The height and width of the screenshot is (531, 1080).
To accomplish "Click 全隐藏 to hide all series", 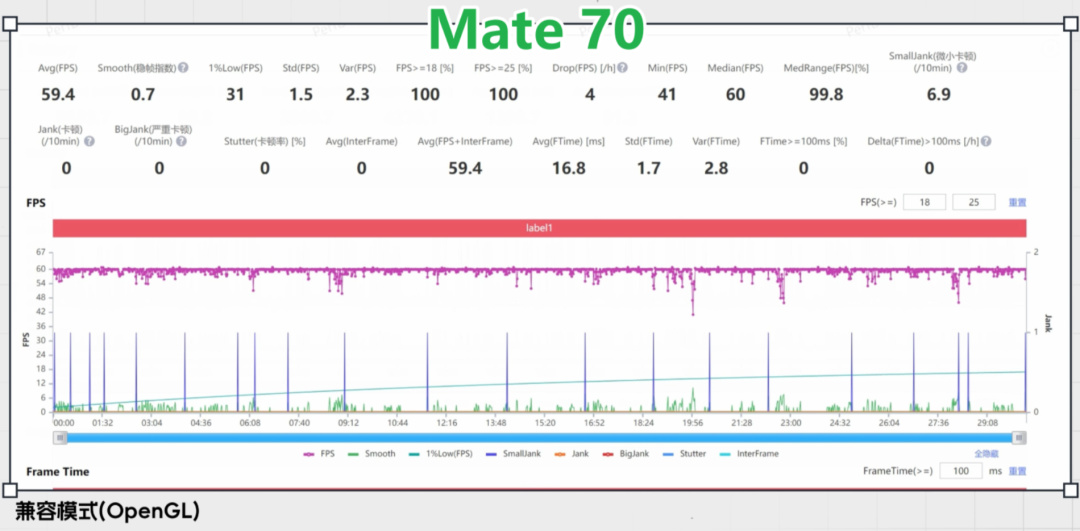I will 986,454.
